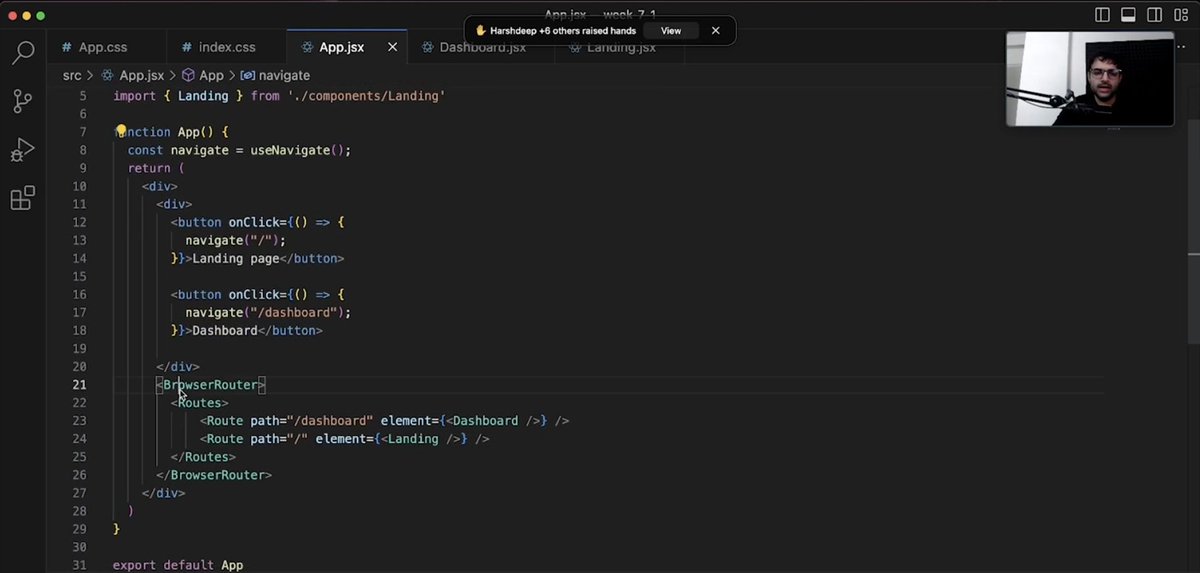The width and height of the screenshot is (1200, 573).
Task: Click './components/Landing' import path on line 5
Action: coord(366,96)
